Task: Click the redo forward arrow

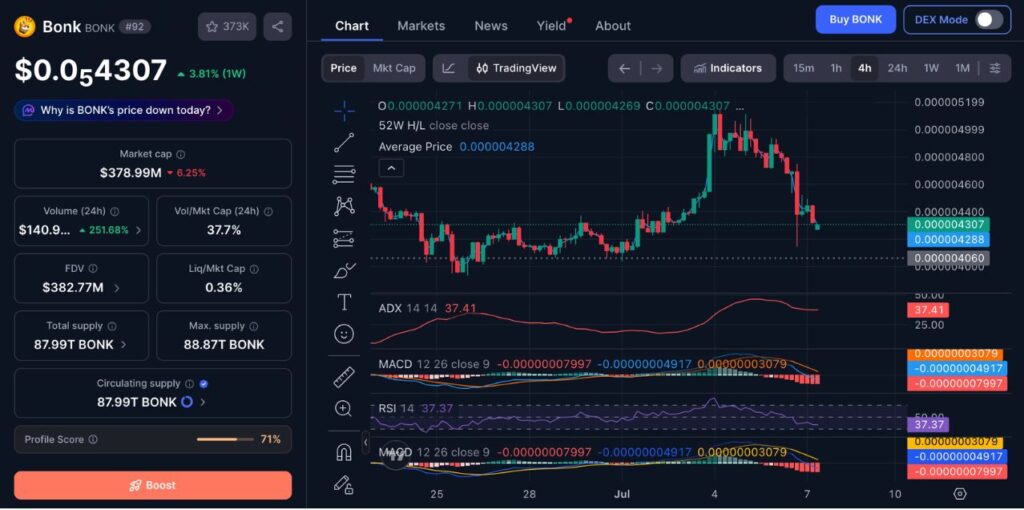Action: tap(657, 68)
